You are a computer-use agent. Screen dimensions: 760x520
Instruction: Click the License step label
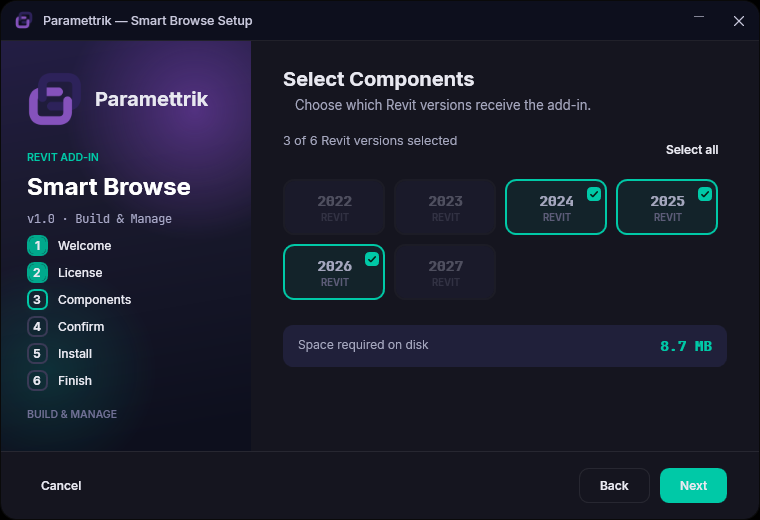point(80,273)
